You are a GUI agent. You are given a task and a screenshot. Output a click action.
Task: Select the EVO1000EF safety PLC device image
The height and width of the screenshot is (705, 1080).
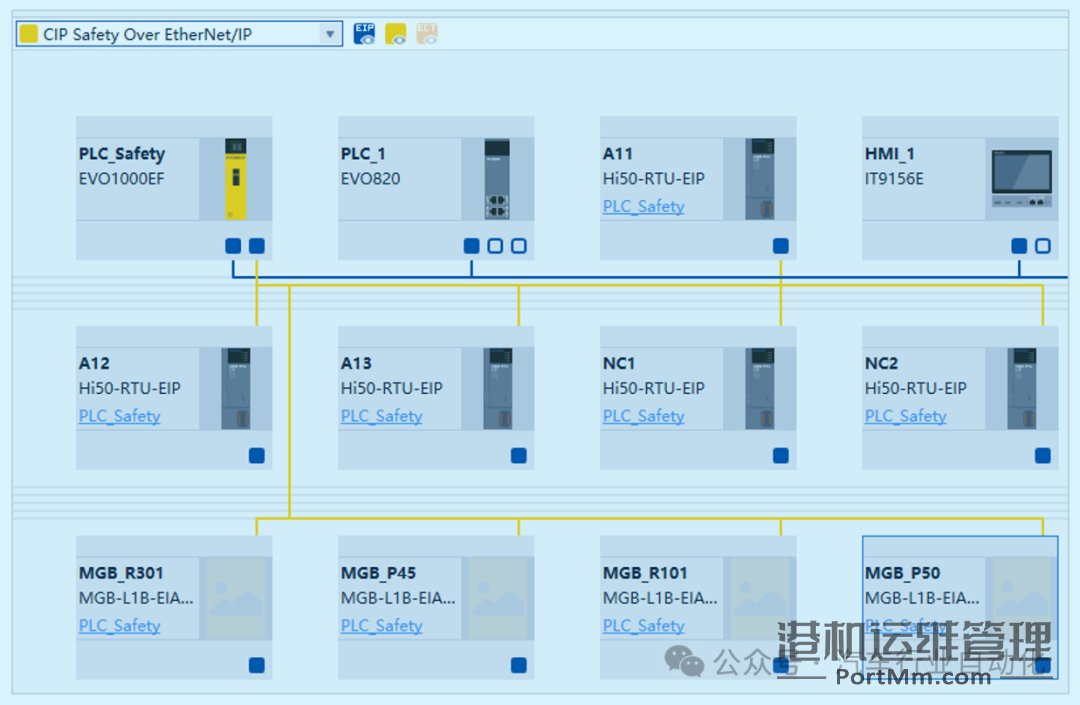click(236, 180)
